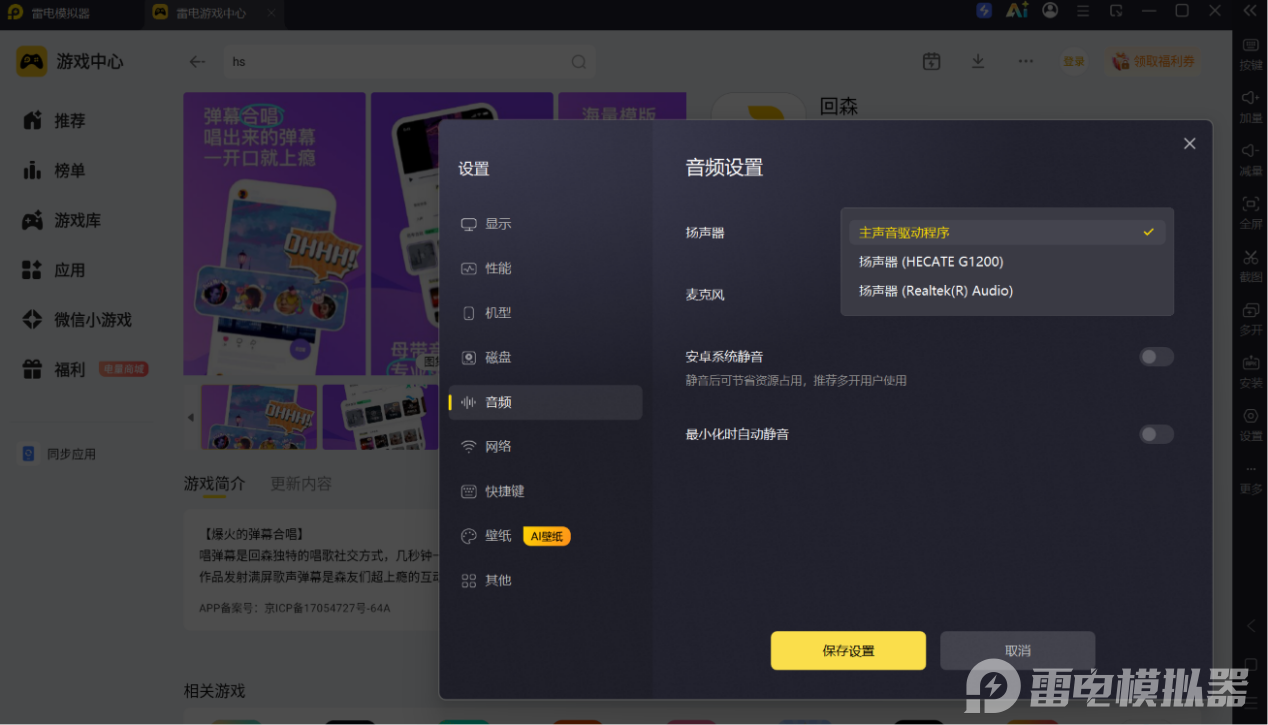Viewport: 1268px width, 725px height.
Task: Click the back arrow beside search box
Action: coord(197,61)
